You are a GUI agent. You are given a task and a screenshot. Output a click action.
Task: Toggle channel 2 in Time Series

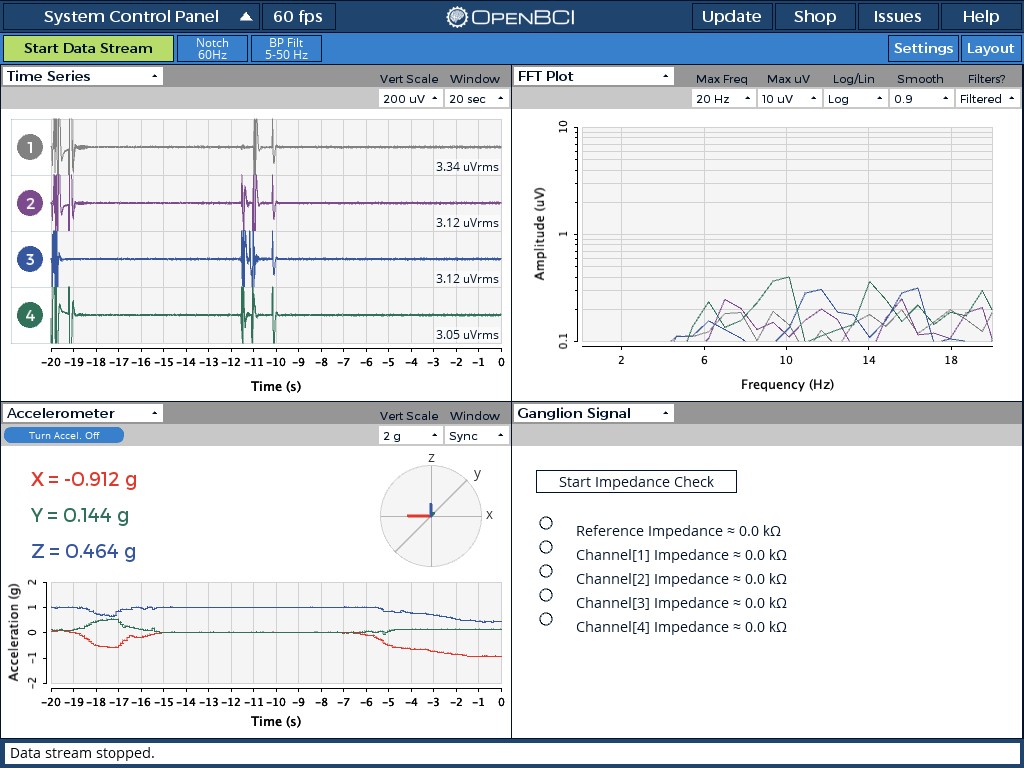point(30,203)
